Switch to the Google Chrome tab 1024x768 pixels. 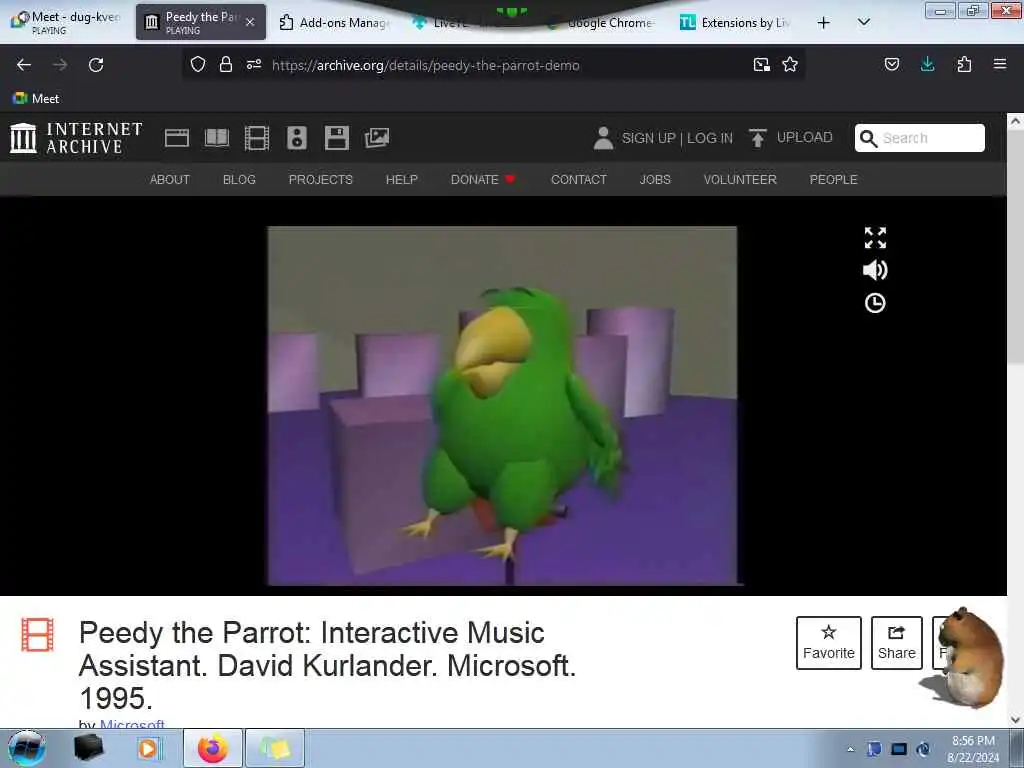click(601, 22)
